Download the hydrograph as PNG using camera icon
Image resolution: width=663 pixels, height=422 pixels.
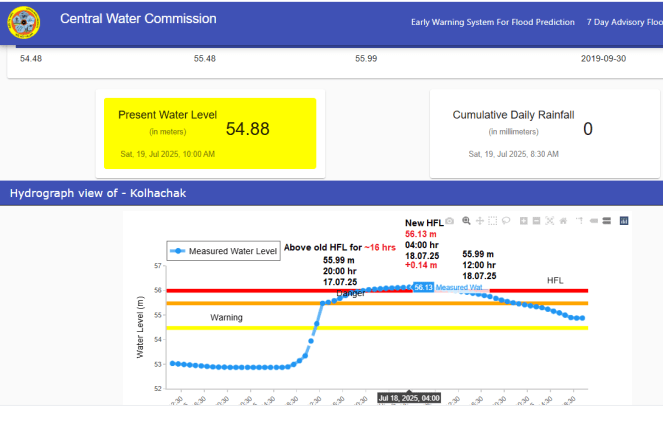tap(450, 220)
